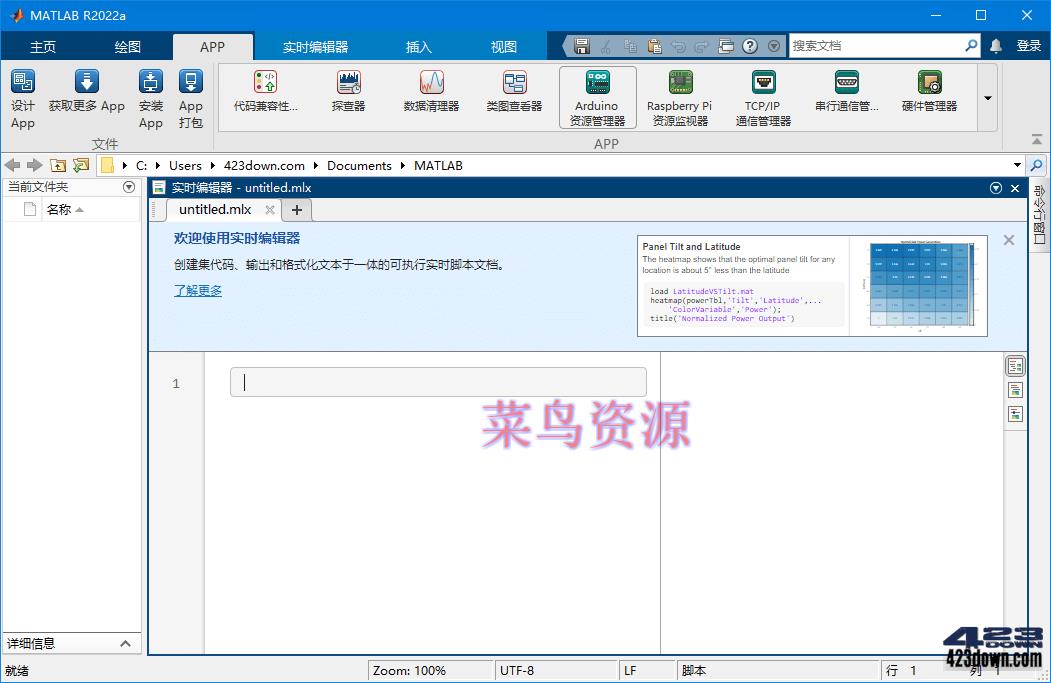
Task: Change the Zoom: 100% status bar control
Action: 430,670
